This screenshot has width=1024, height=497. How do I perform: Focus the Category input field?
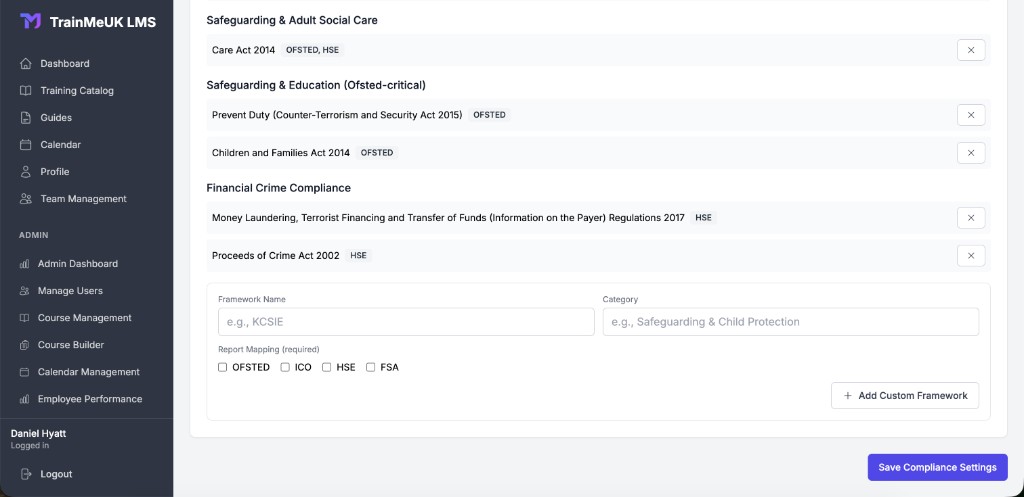790,322
